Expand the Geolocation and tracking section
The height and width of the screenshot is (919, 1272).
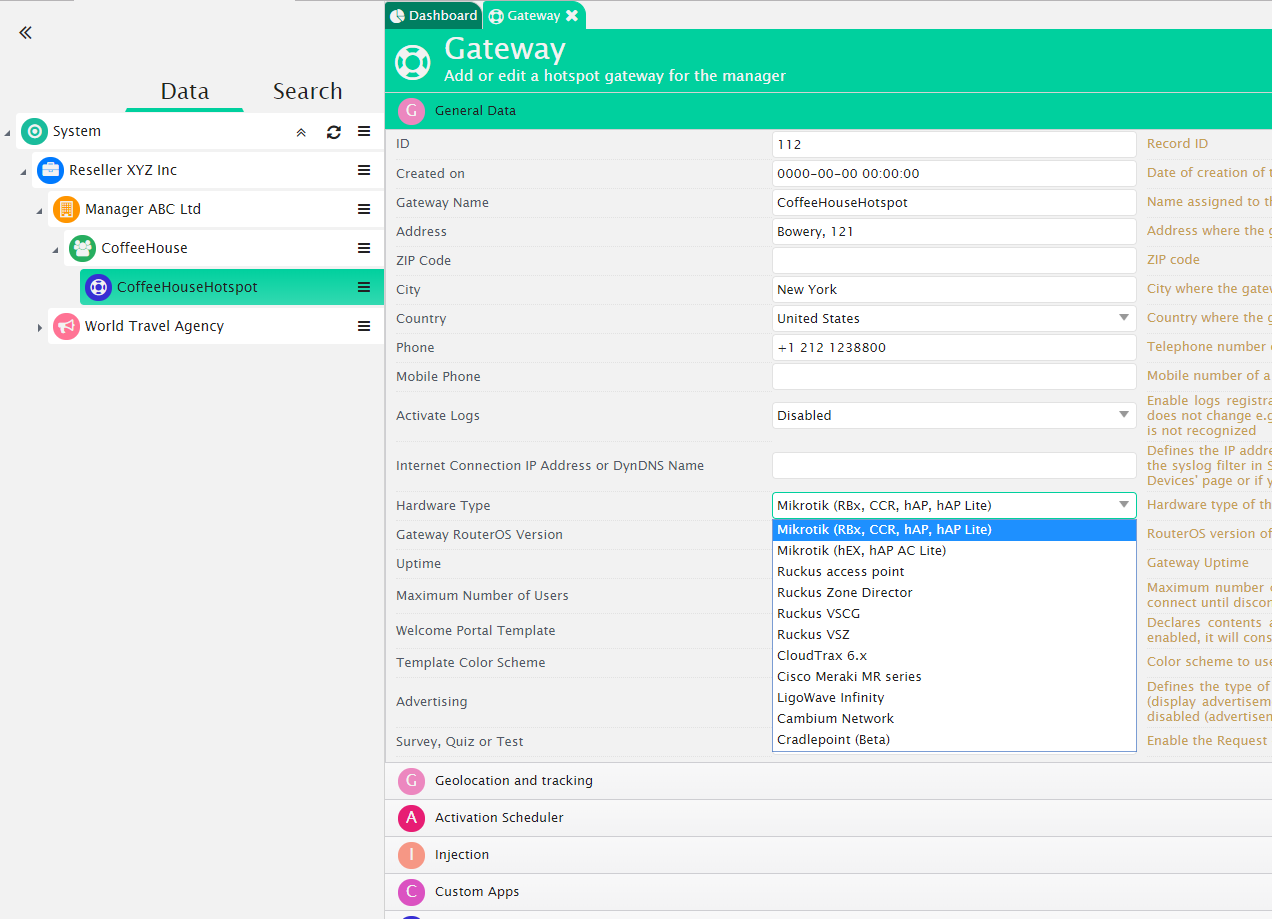[513, 780]
